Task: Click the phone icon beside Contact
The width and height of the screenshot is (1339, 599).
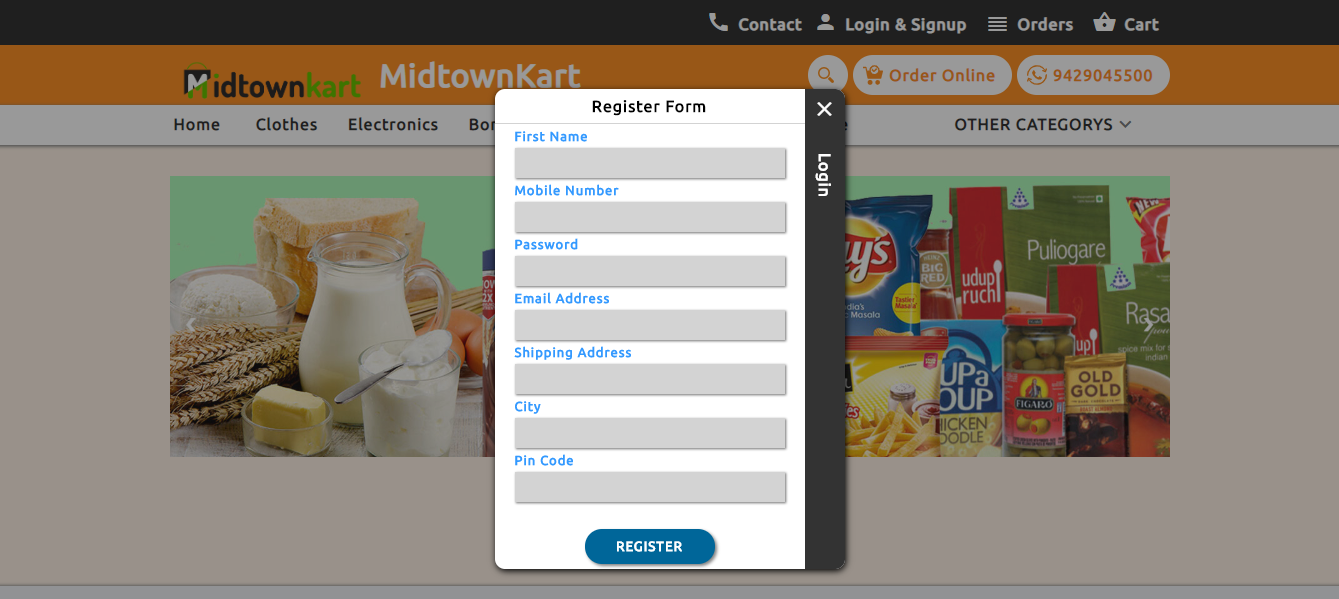Action: [x=718, y=22]
